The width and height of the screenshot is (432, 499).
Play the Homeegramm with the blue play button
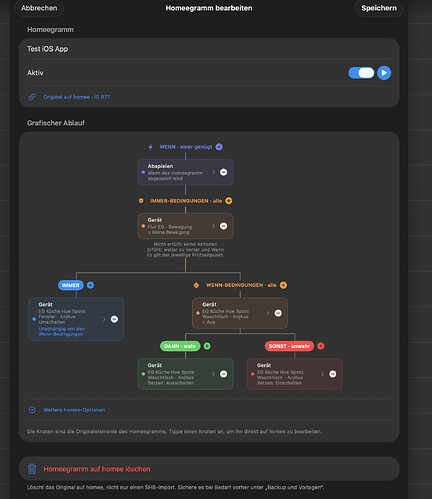(x=384, y=73)
